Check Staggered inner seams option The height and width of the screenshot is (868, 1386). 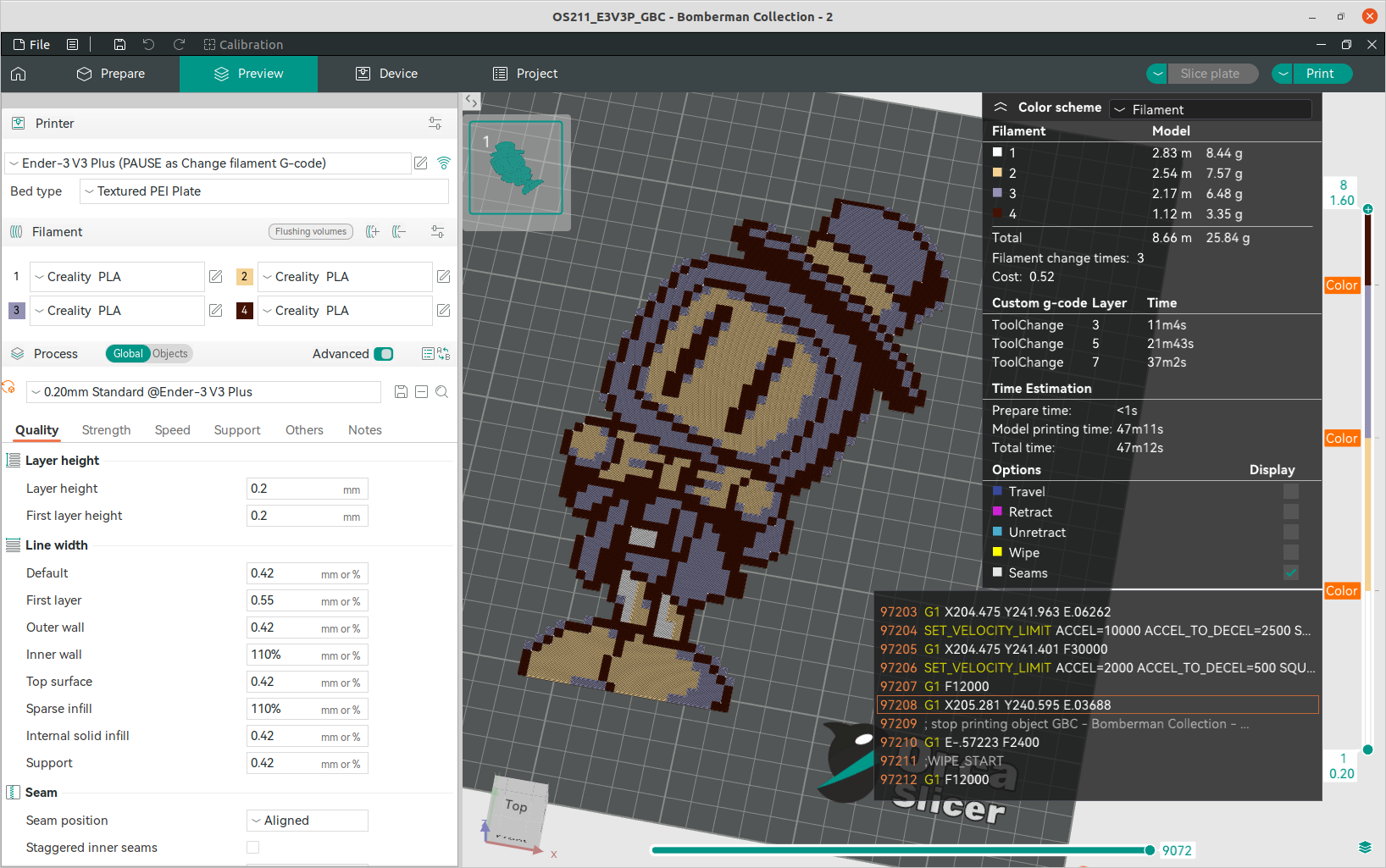tap(252, 847)
